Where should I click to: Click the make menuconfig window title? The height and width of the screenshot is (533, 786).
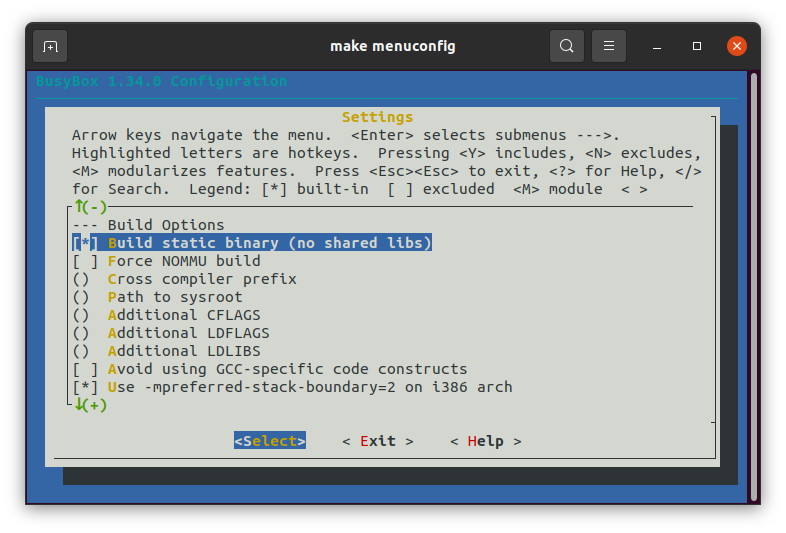392,46
